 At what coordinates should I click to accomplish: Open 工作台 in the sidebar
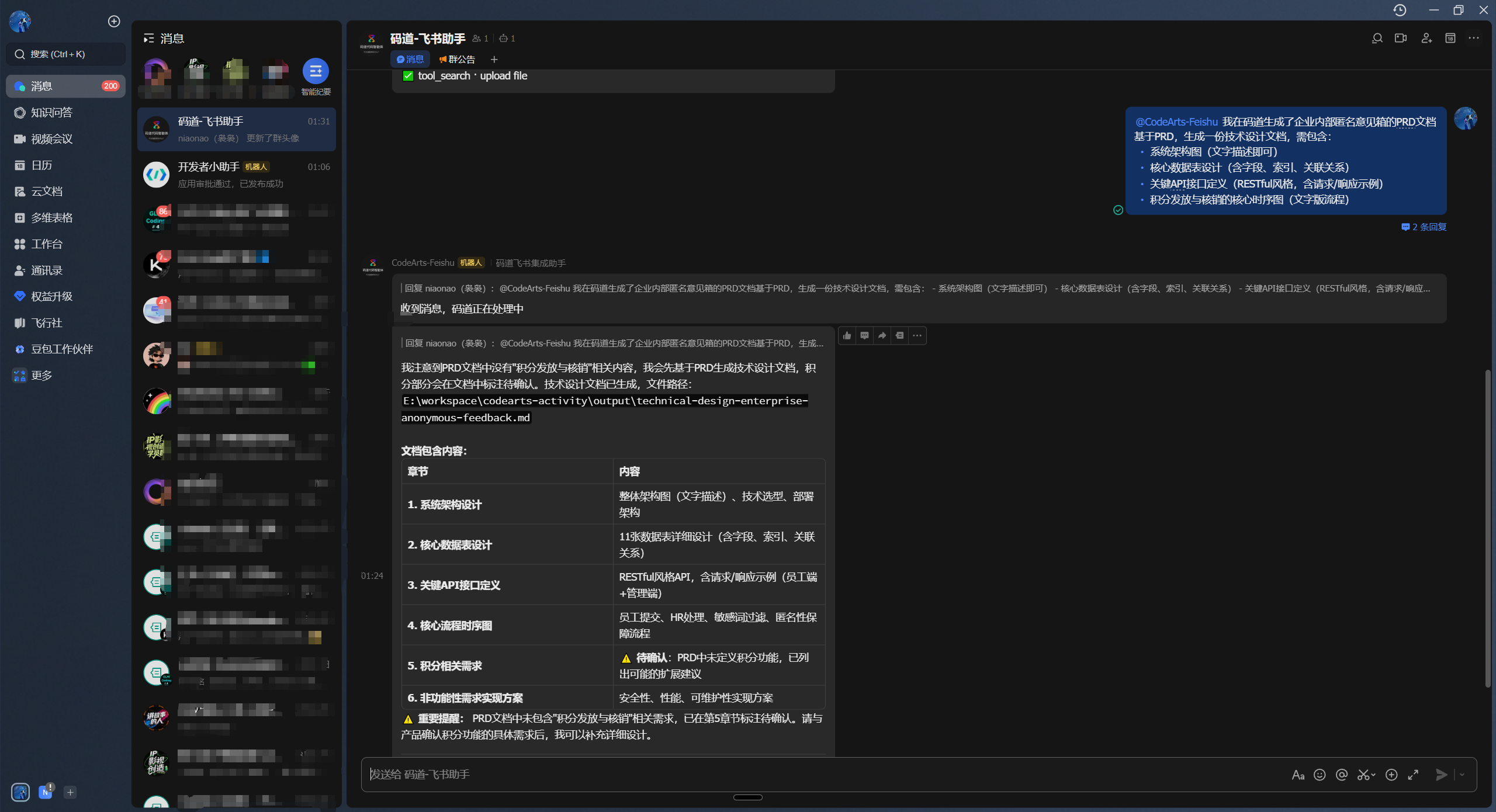pyautogui.click(x=65, y=244)
